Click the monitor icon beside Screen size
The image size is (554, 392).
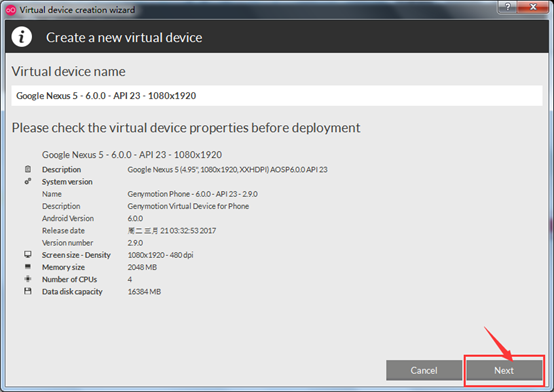28,254
